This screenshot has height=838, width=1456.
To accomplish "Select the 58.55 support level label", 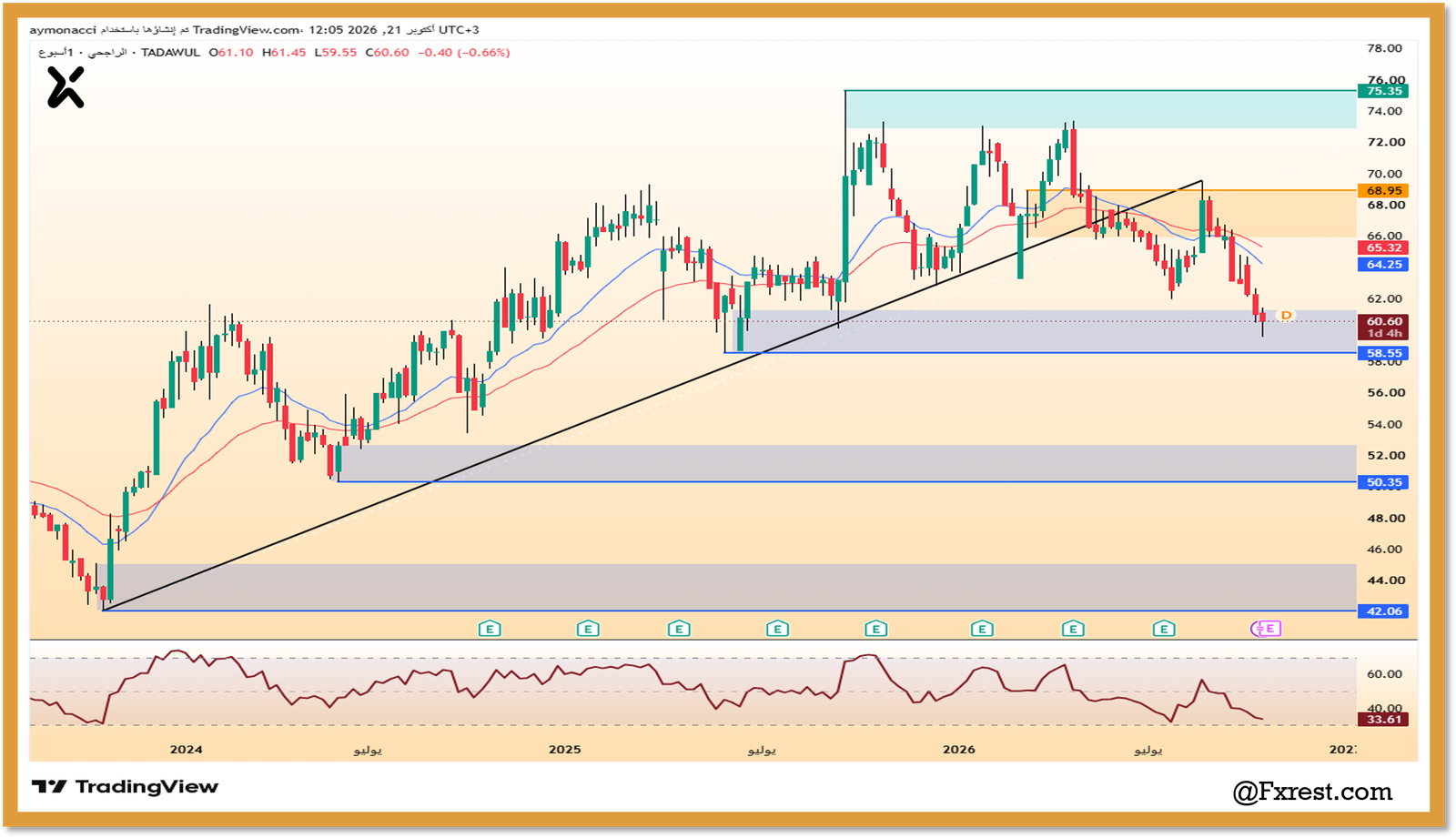I will [1383, 353].
